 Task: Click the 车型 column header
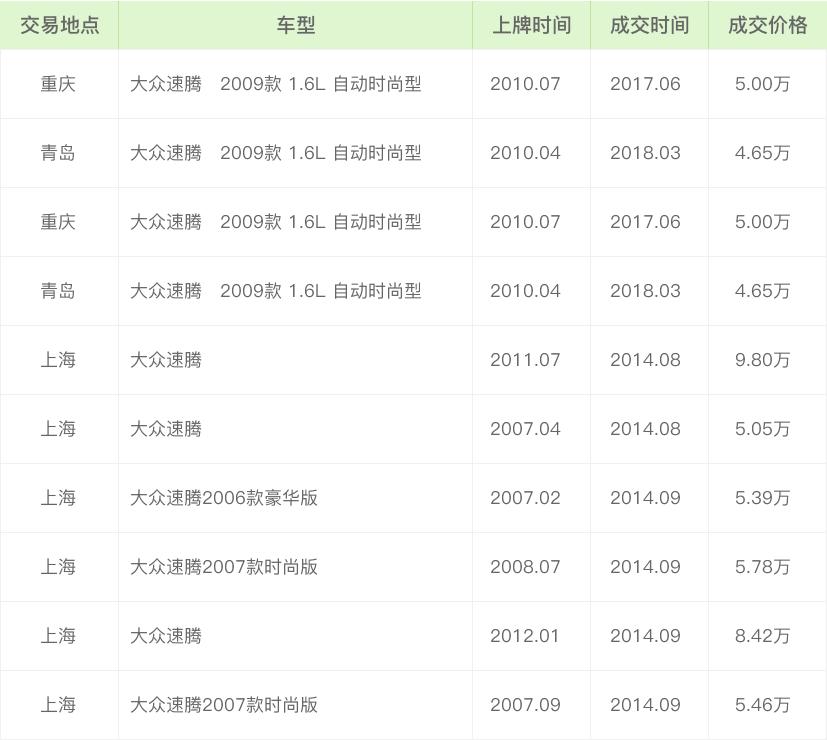[x=295, y=25]
